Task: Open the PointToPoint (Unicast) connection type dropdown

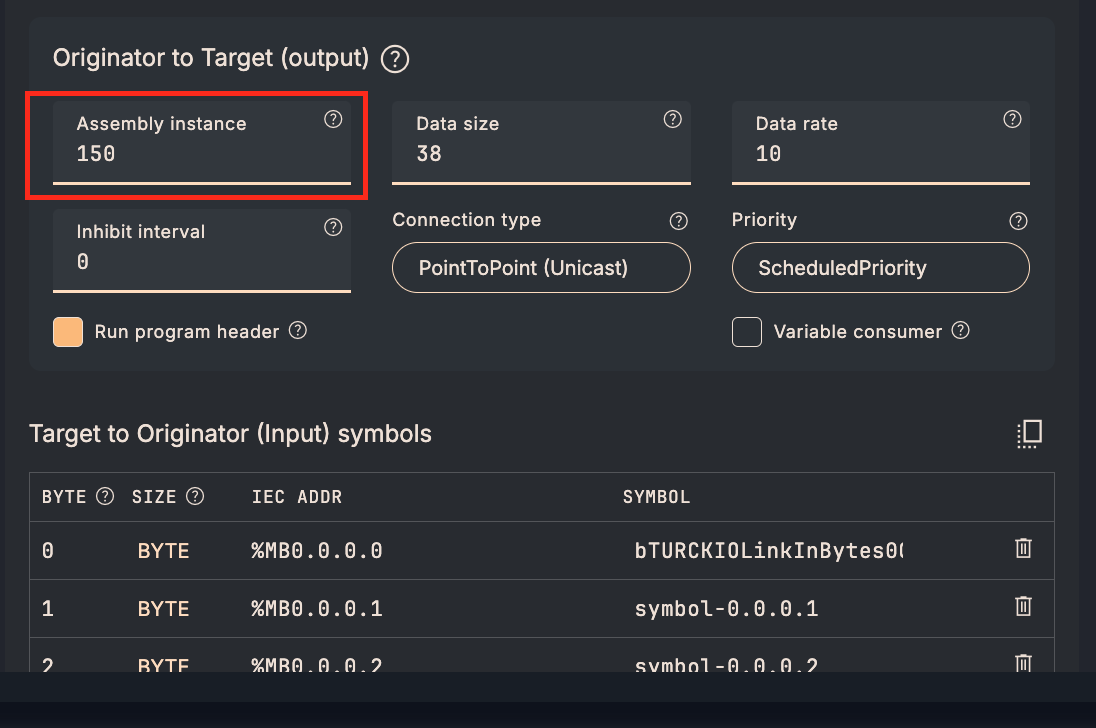Action: point(541,268)
